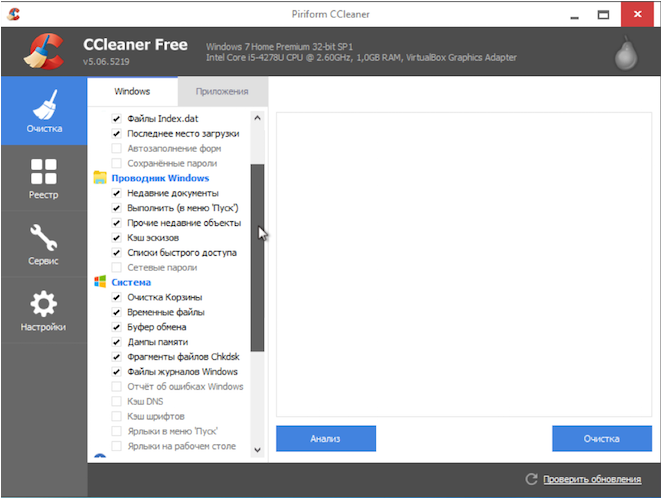Screen dimensions: 662x499
Task: Toggle Списки быстрого доступа checkbox
Action: coord(117,252)
